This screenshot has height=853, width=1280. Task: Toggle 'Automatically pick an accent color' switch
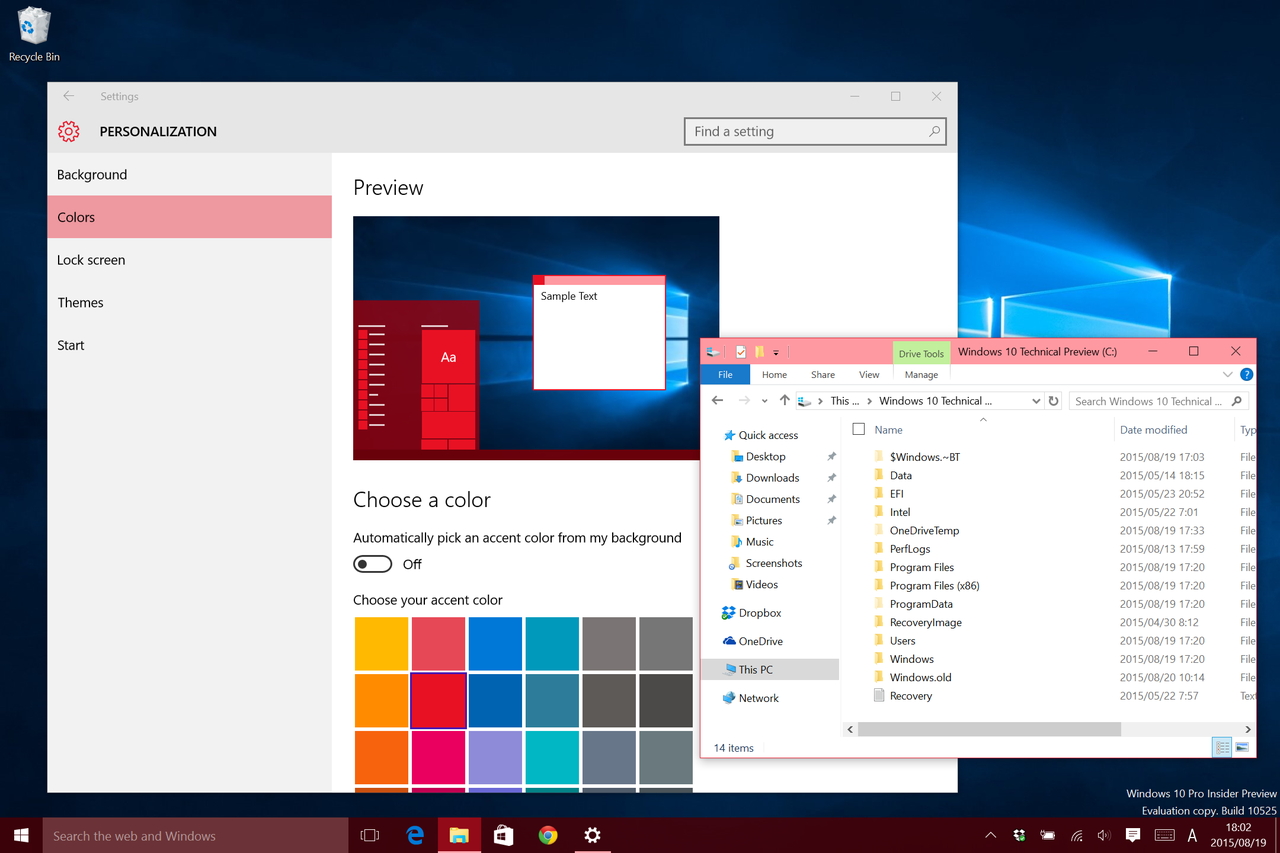(x=372, y=563)
